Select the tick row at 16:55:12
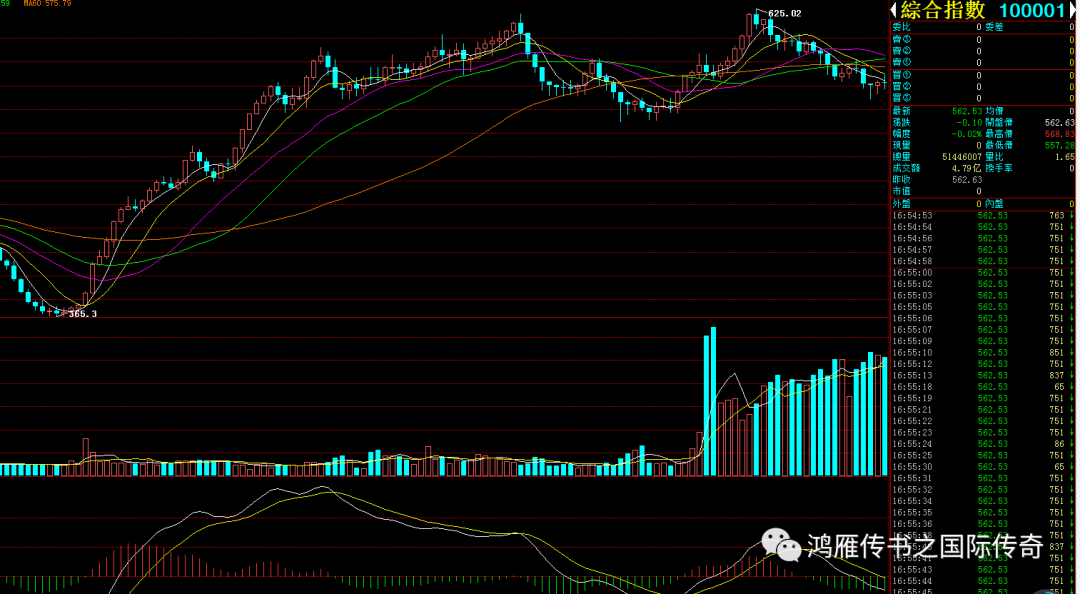This screenshot has height=594, width=1080. [983, 364]
